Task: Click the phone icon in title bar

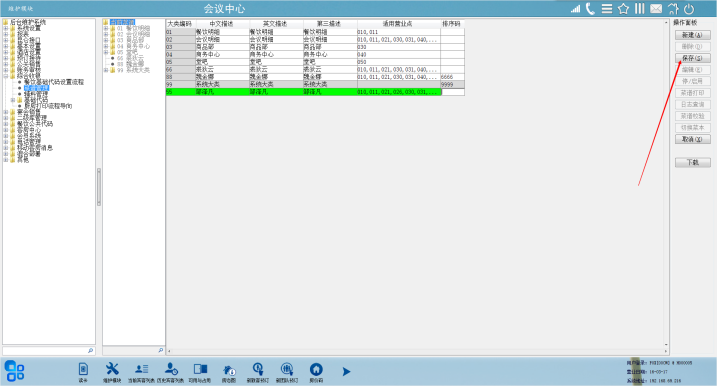Action: pos(590,9)
